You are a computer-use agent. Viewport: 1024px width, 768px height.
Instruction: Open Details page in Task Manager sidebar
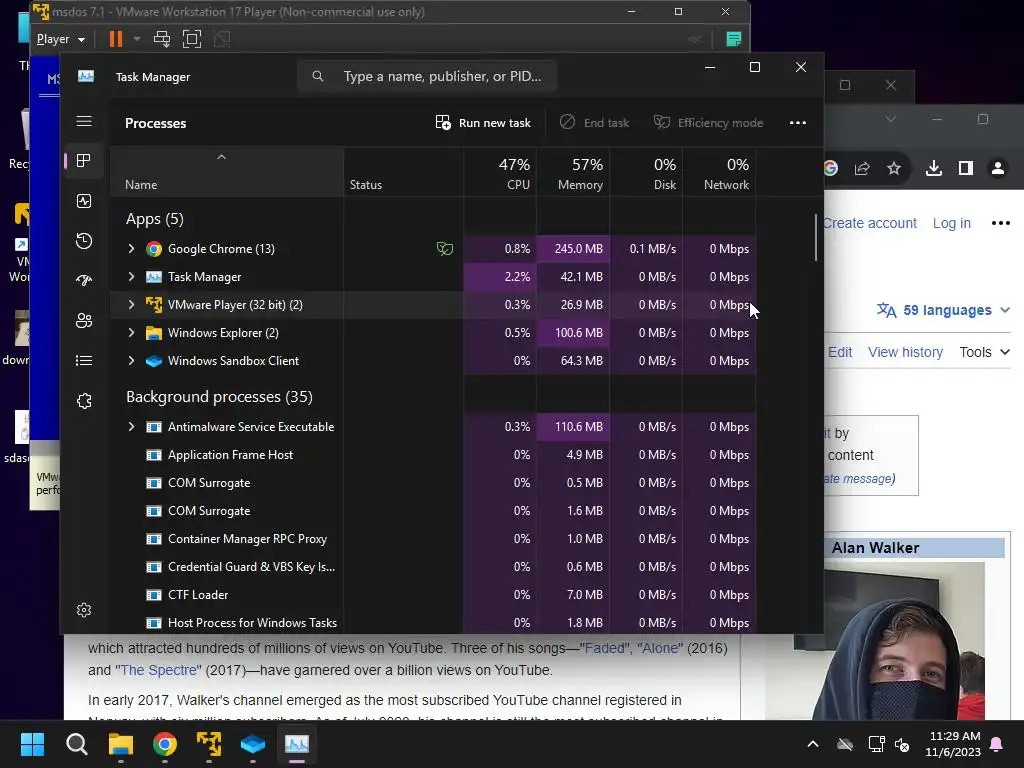[84, 360]
